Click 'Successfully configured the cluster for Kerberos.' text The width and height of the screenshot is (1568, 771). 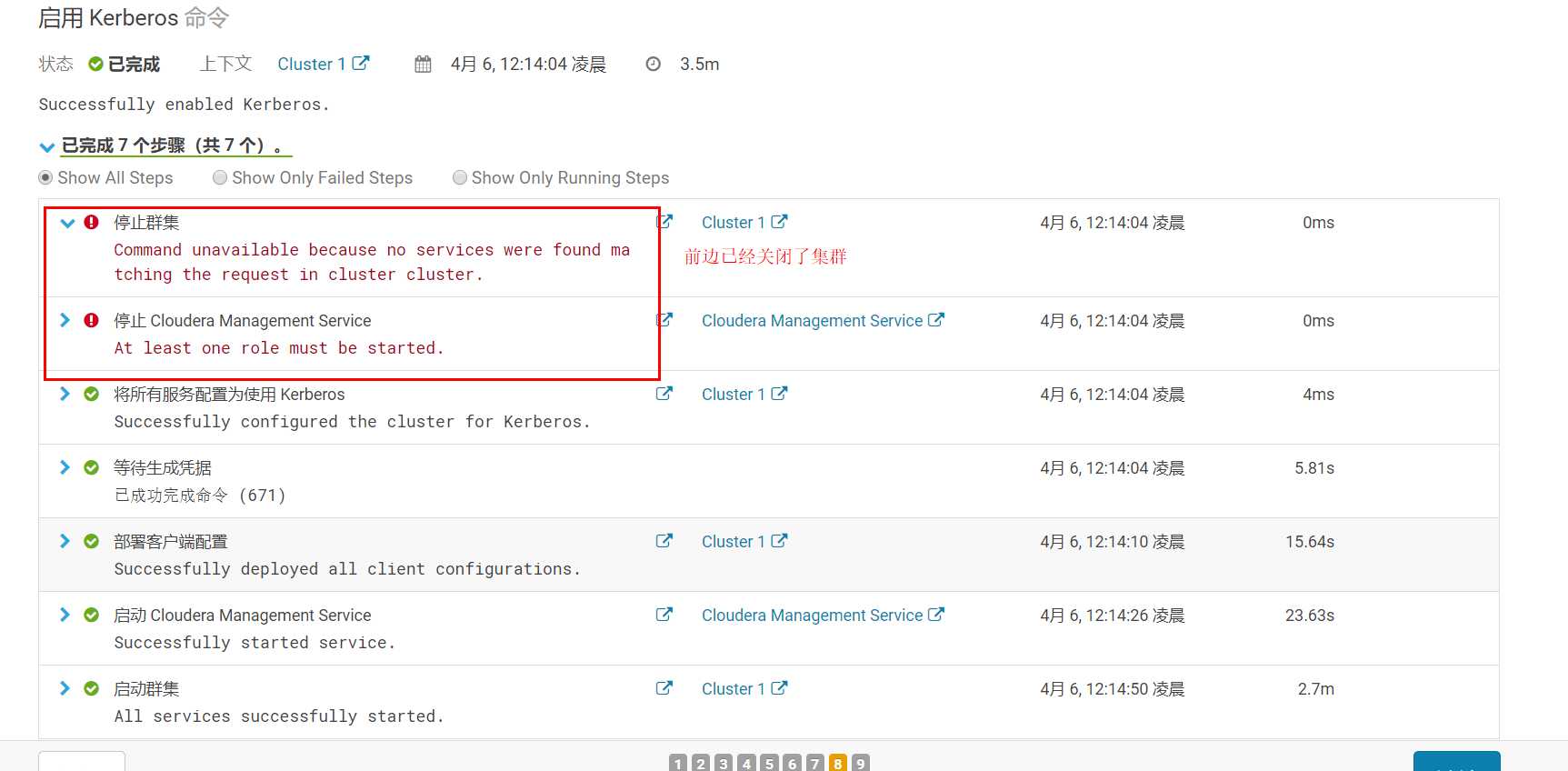[353, 422]
